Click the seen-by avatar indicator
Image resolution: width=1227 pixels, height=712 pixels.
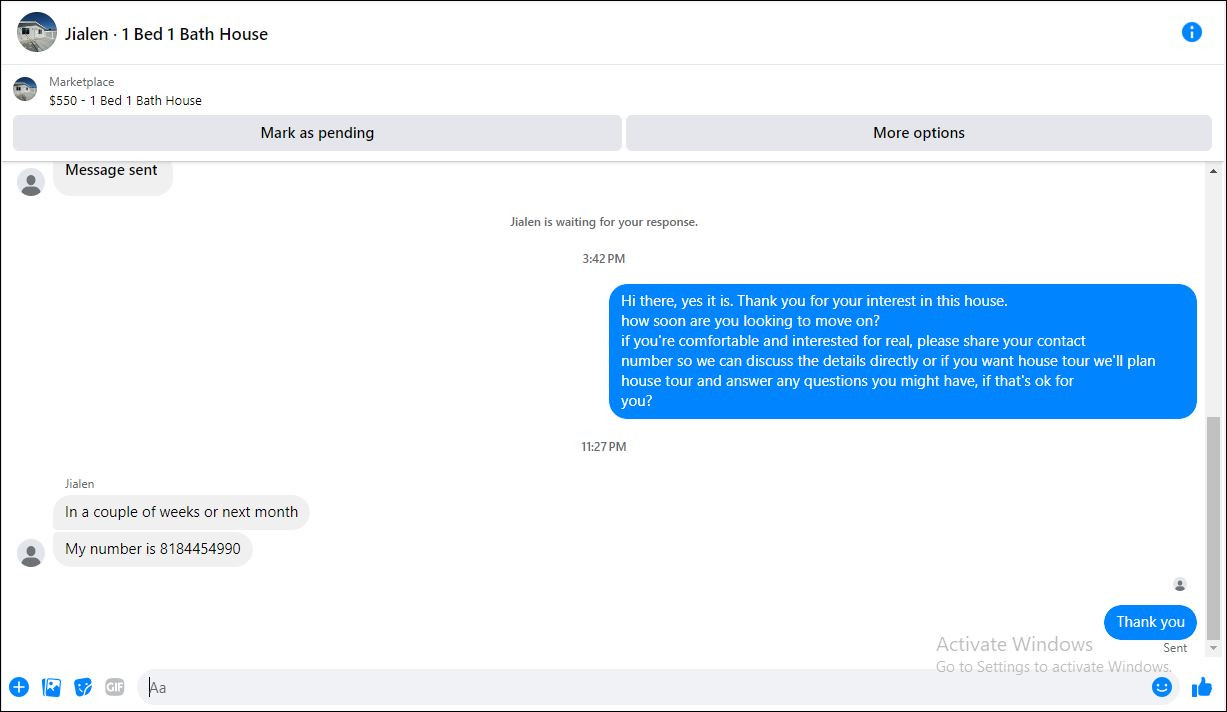tap(1180, 584)
